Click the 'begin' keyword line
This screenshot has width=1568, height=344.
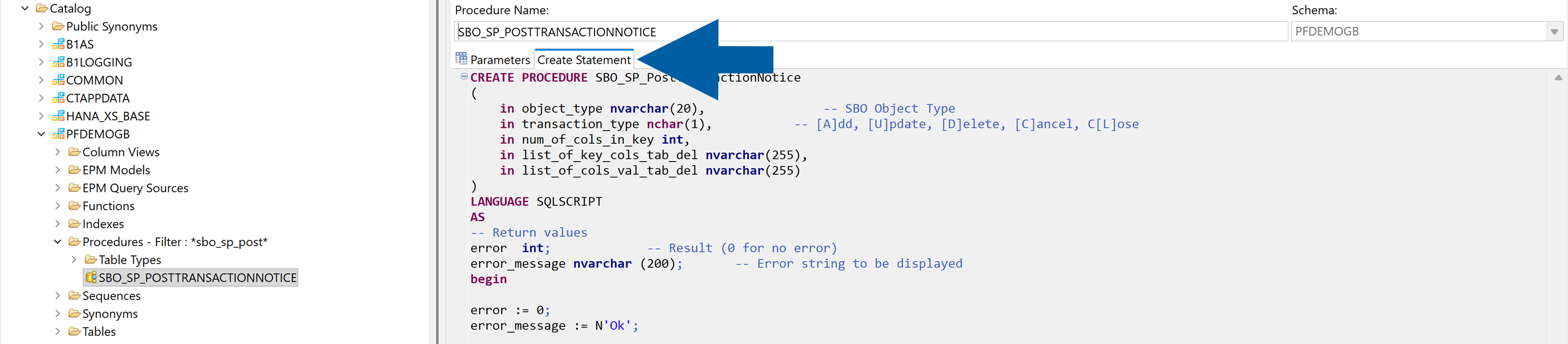pos(488,279)
